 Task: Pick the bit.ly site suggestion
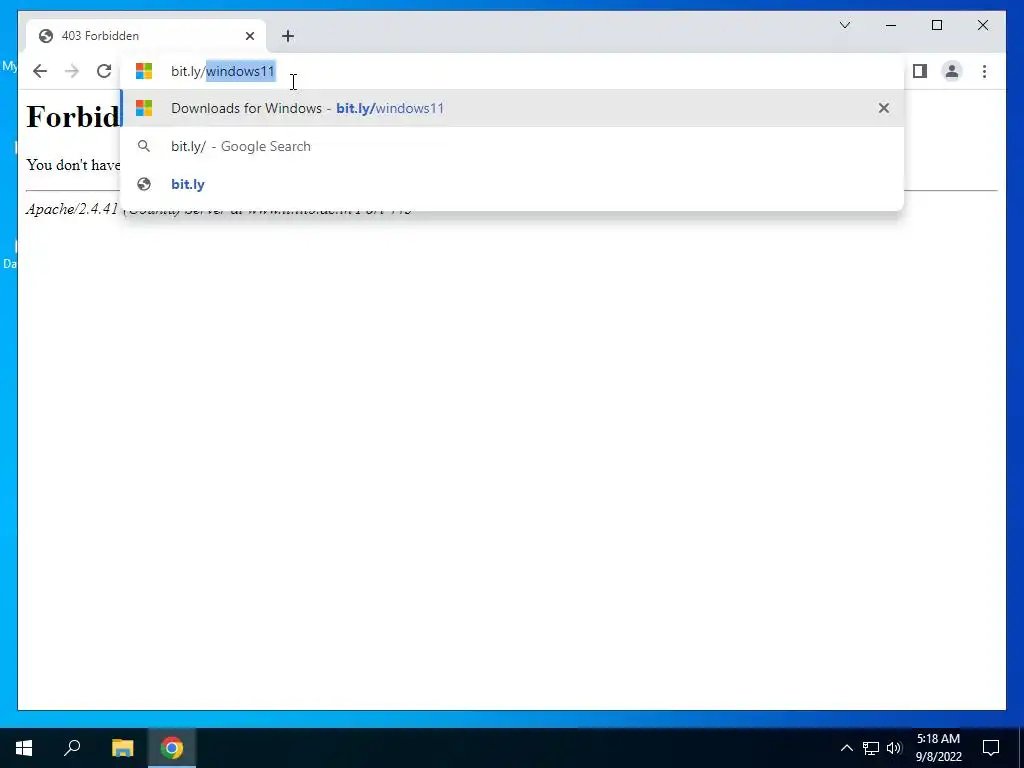point(512,184)
